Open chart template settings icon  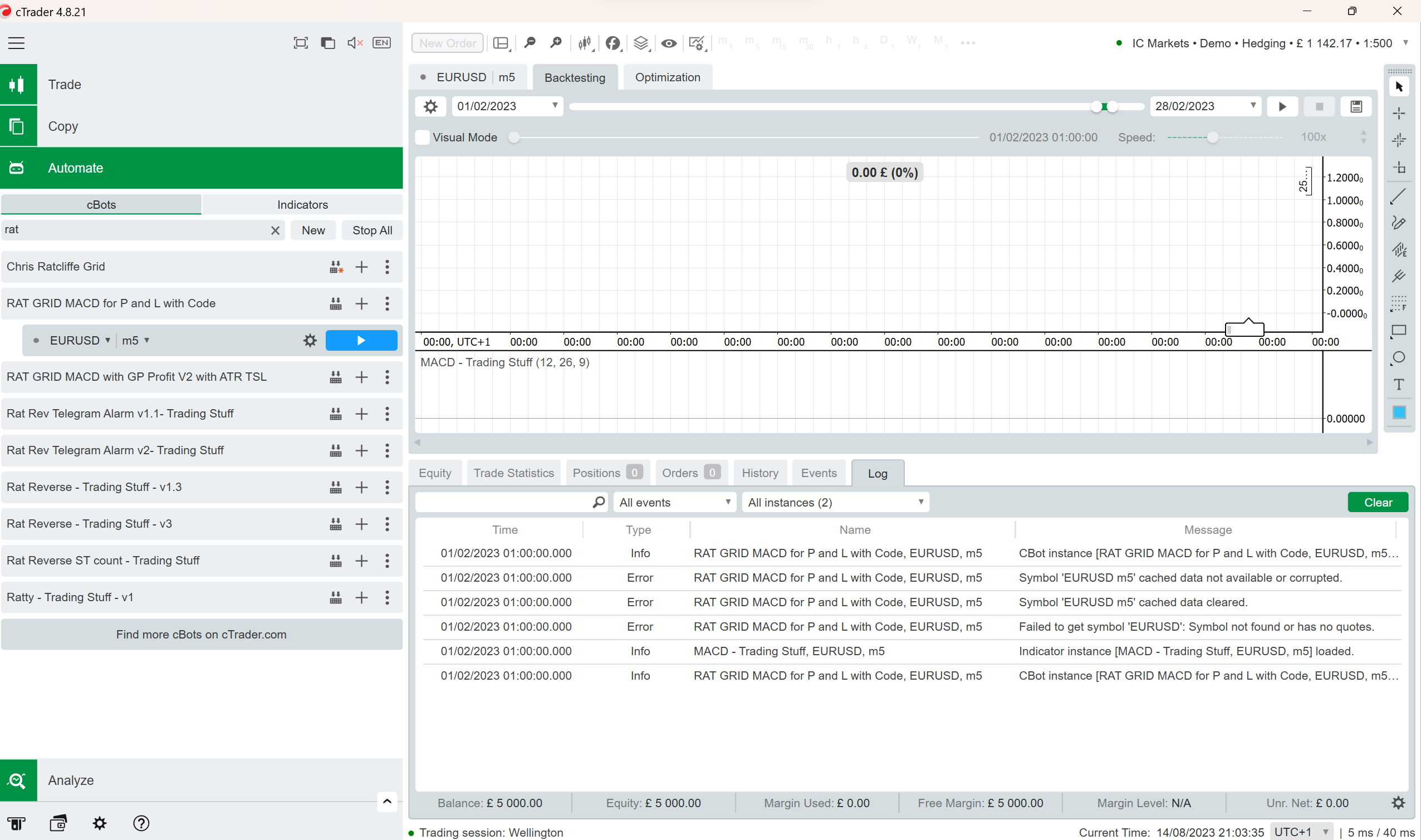(697, 43)
